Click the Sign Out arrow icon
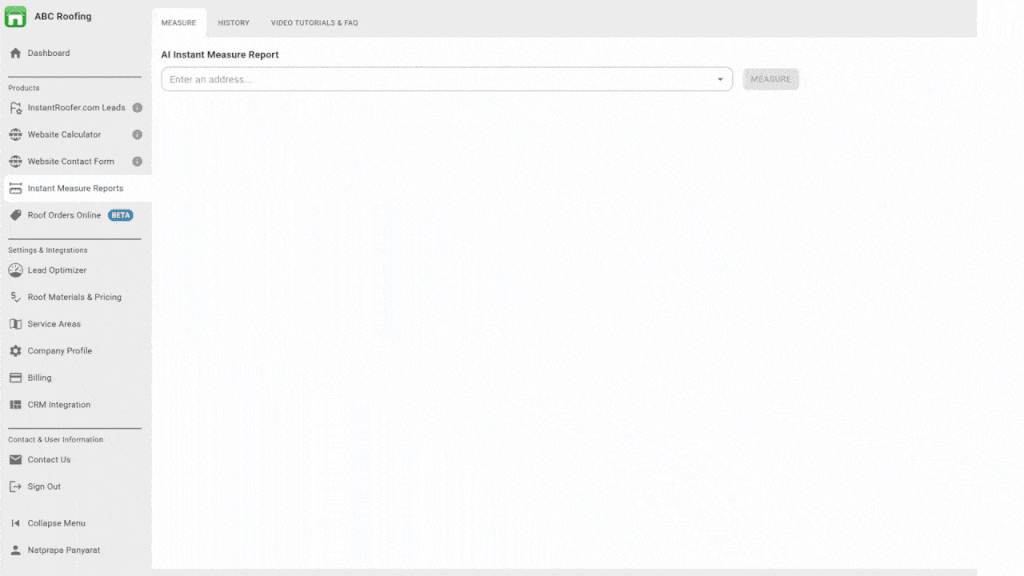Image resolution: width=1024 pixels, height=576 pixels. pyautogui.click(x=16, y=487)
